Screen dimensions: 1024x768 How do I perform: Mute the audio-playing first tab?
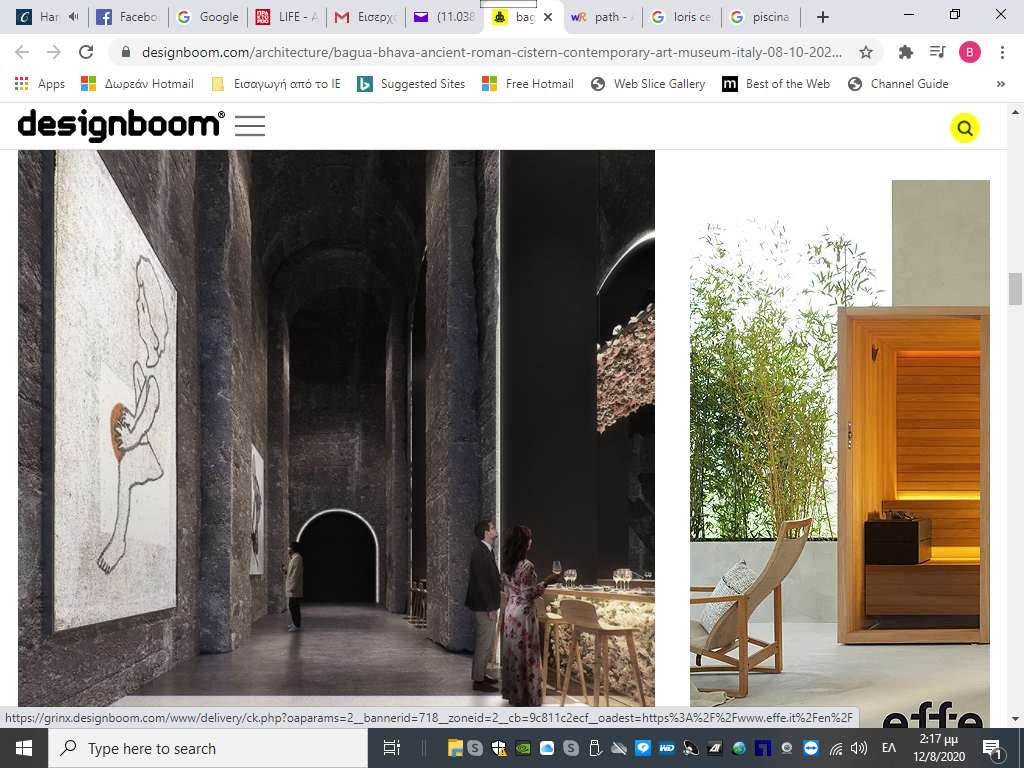click(x=73, y=17)
